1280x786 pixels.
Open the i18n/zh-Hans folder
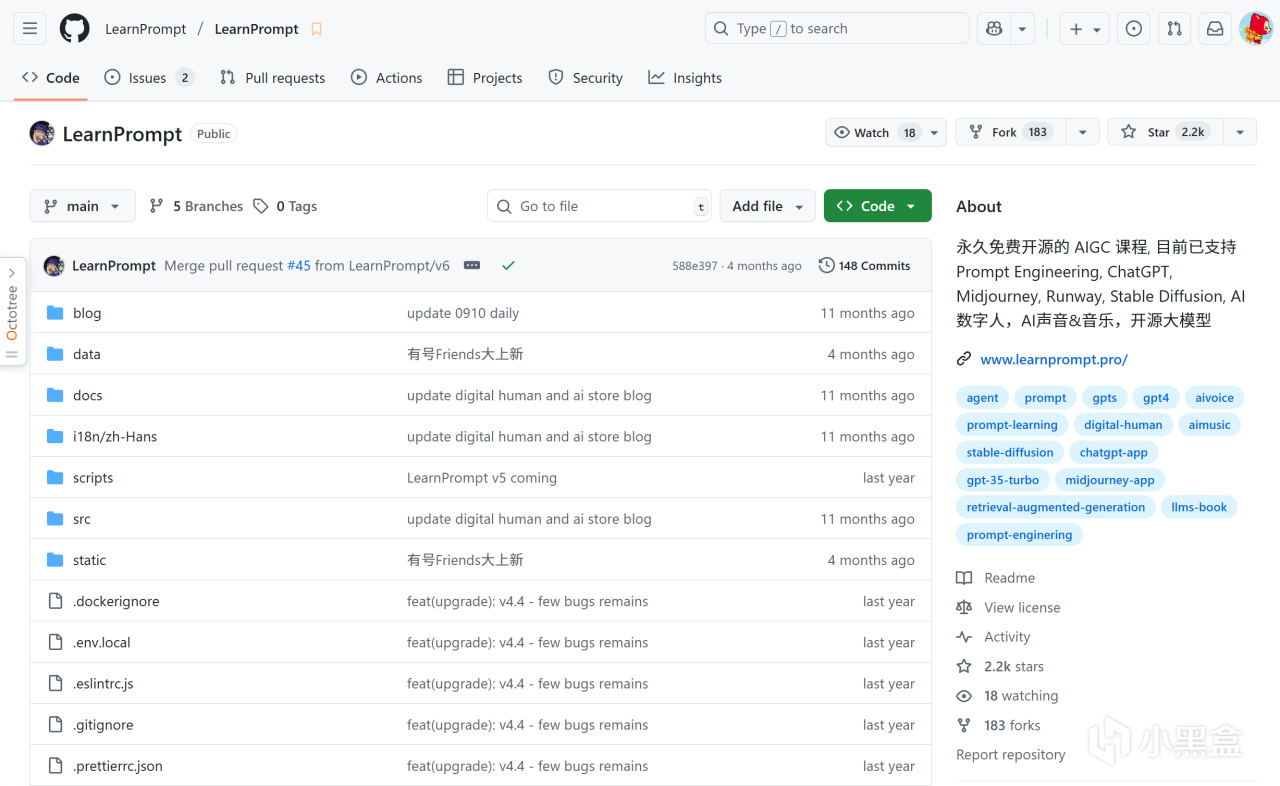pyautogui.click(x=115, y=437)
